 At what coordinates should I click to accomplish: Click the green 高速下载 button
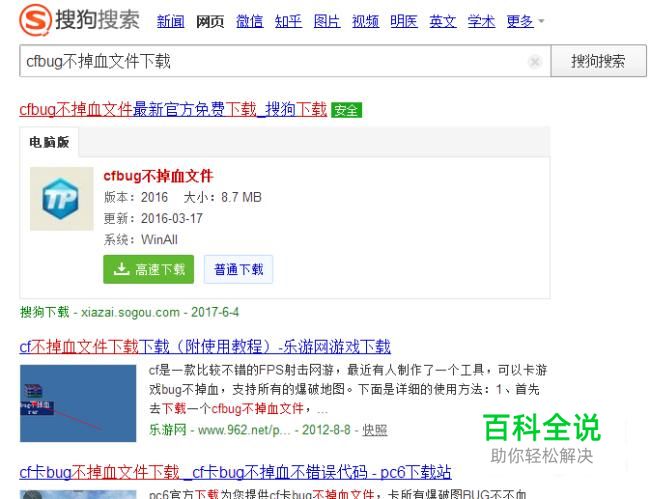pos(148,269)
